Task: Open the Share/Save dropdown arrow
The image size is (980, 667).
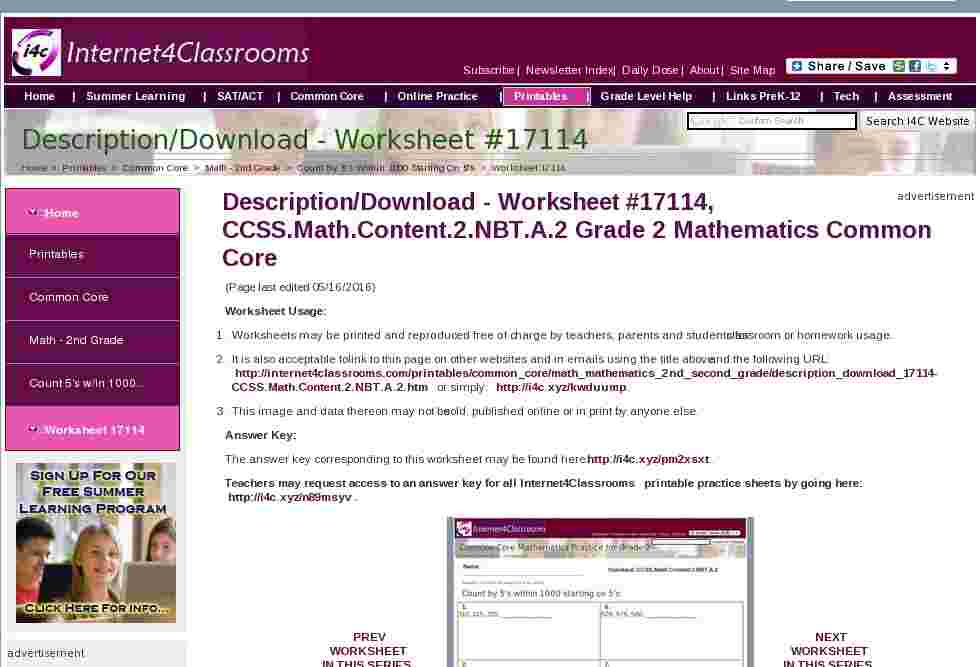Action: point(946,66)
